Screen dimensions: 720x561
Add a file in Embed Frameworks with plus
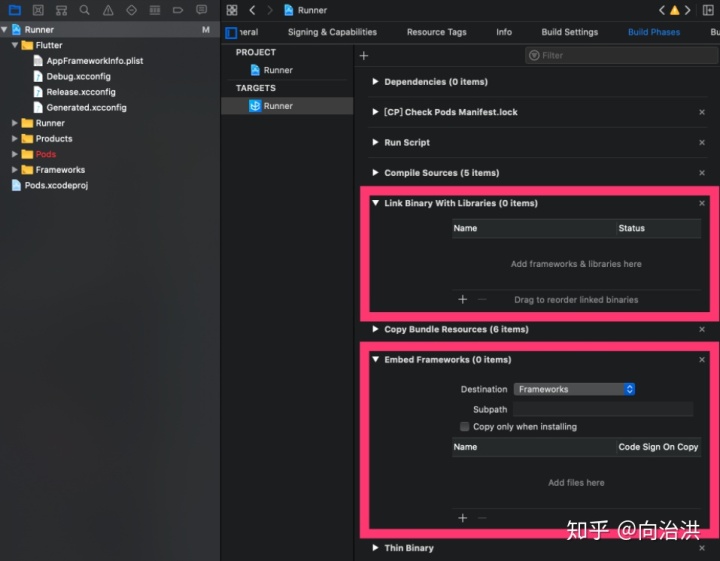462,518
